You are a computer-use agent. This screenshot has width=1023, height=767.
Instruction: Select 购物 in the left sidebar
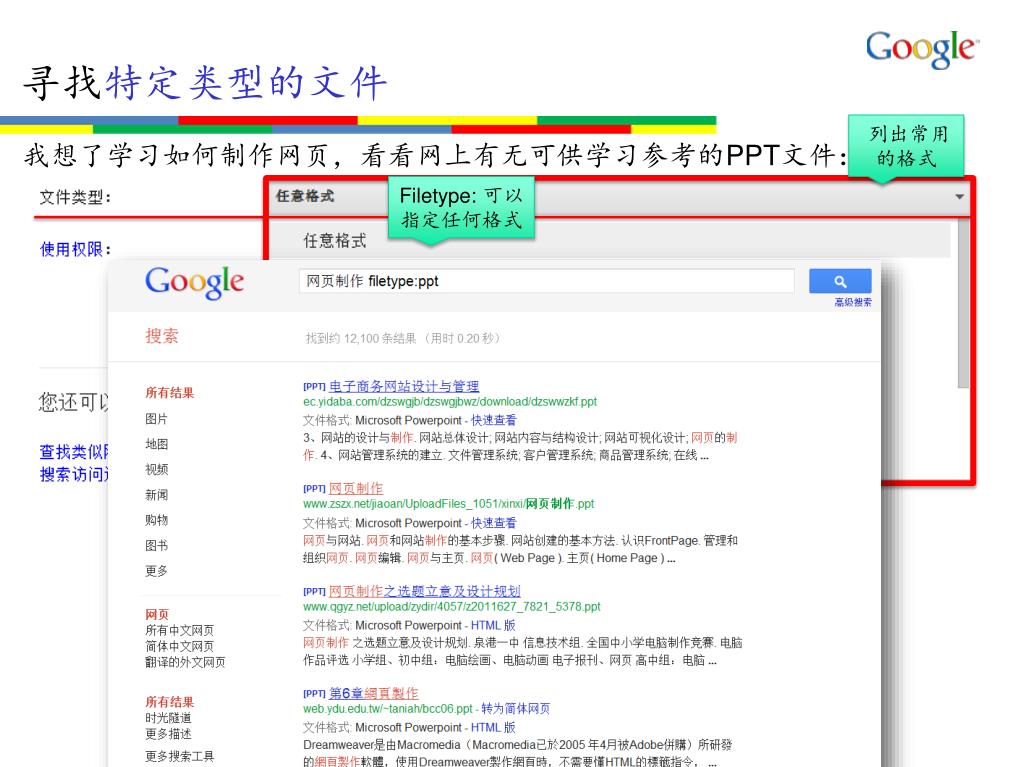click(157, 520)
